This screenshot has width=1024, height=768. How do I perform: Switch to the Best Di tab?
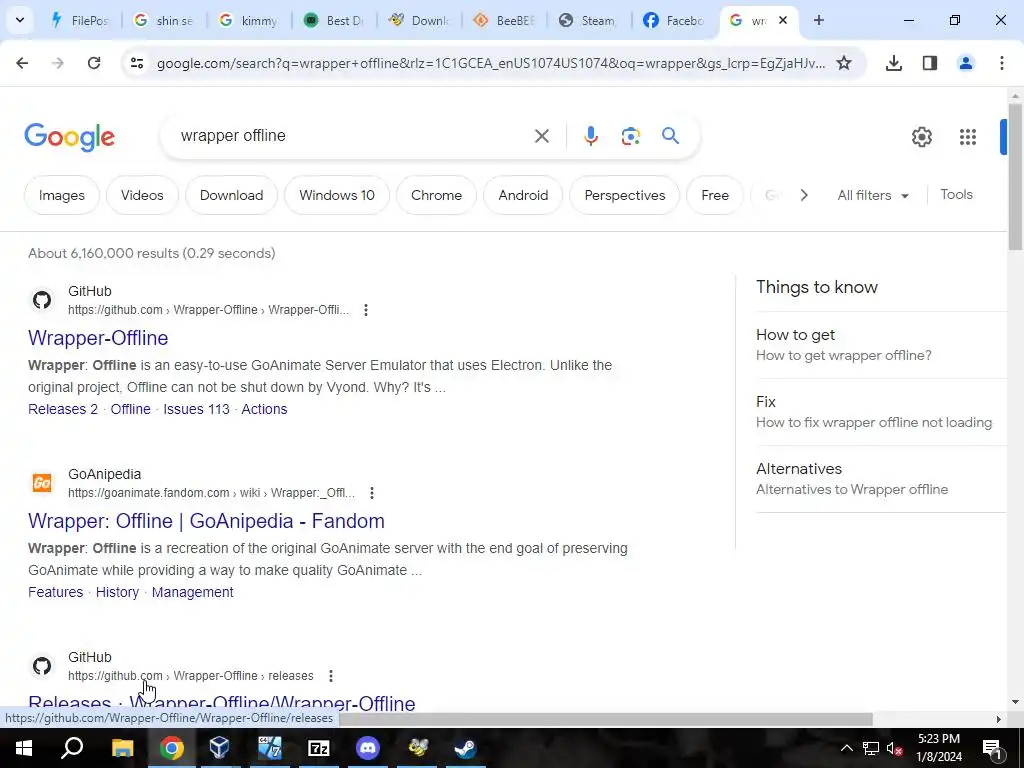pos(334,20)
